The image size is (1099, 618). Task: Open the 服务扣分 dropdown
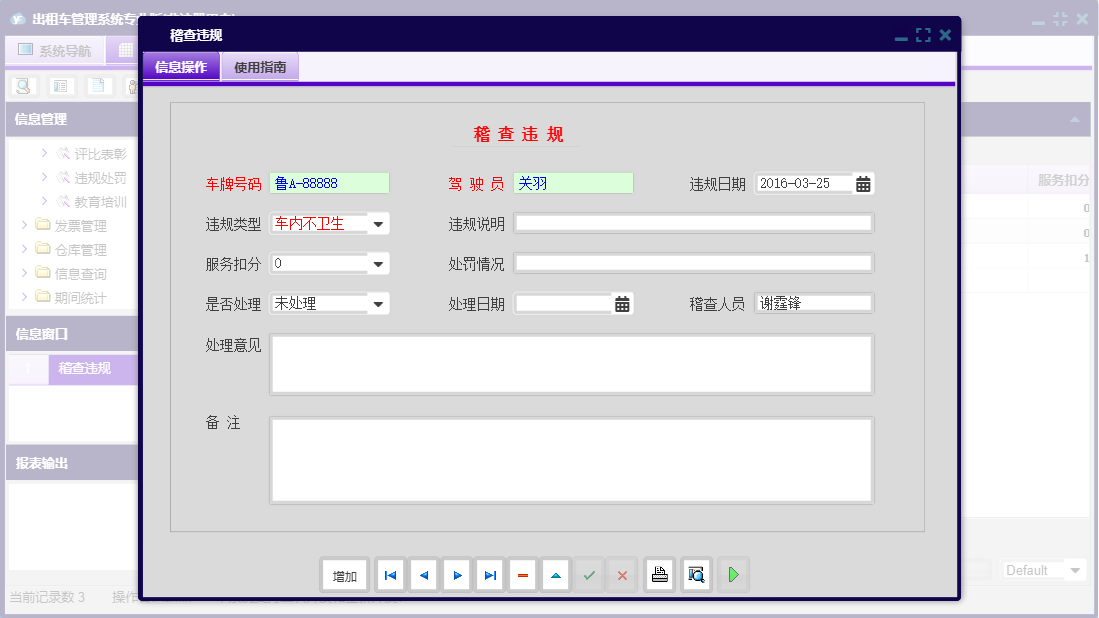point(378,263)
